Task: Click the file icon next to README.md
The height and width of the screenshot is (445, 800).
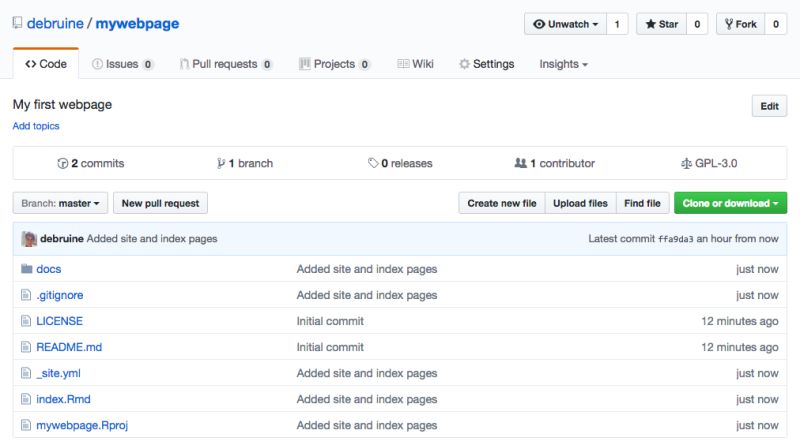Action: [26, 347]
